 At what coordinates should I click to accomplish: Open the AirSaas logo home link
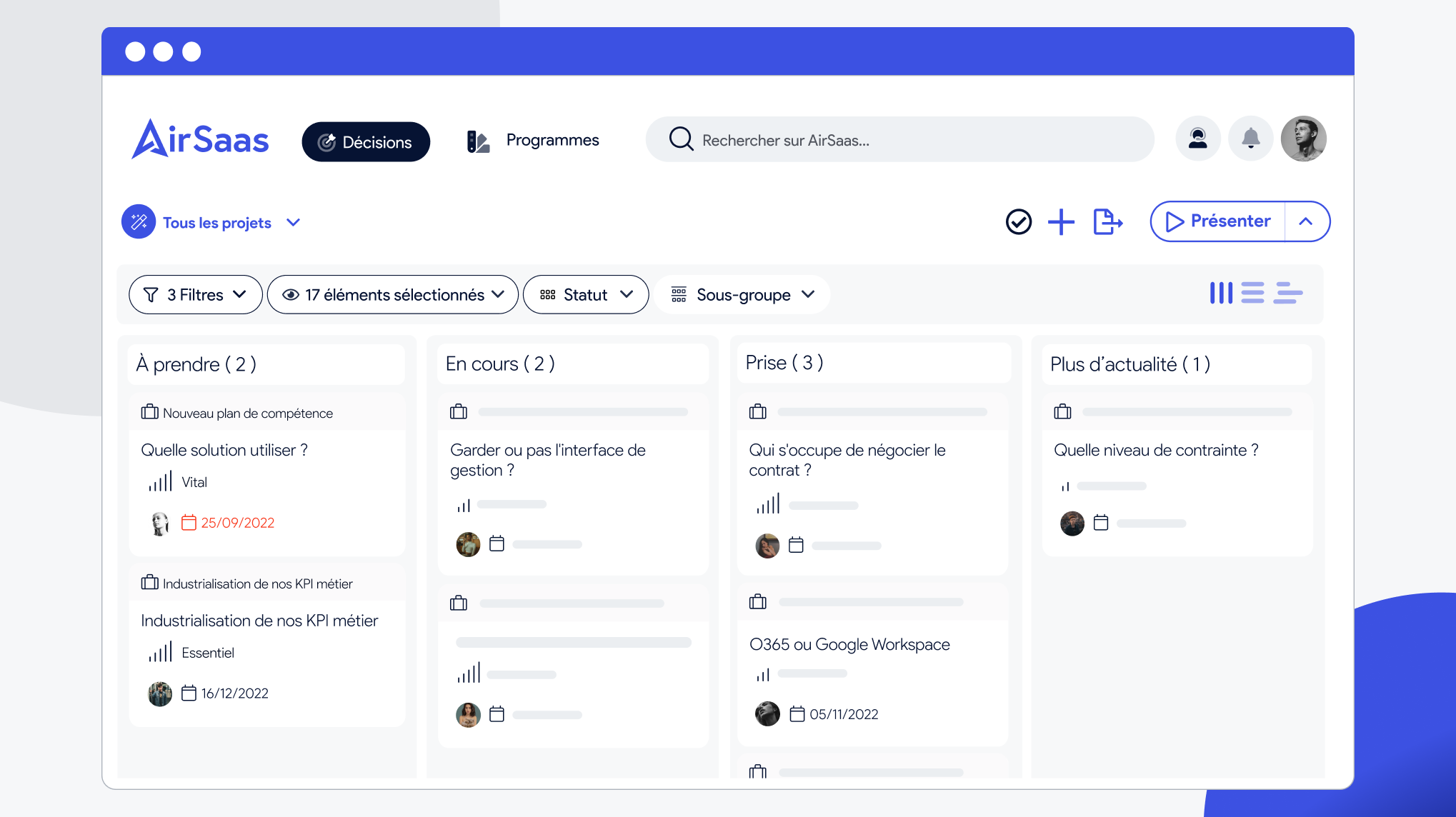200,139
